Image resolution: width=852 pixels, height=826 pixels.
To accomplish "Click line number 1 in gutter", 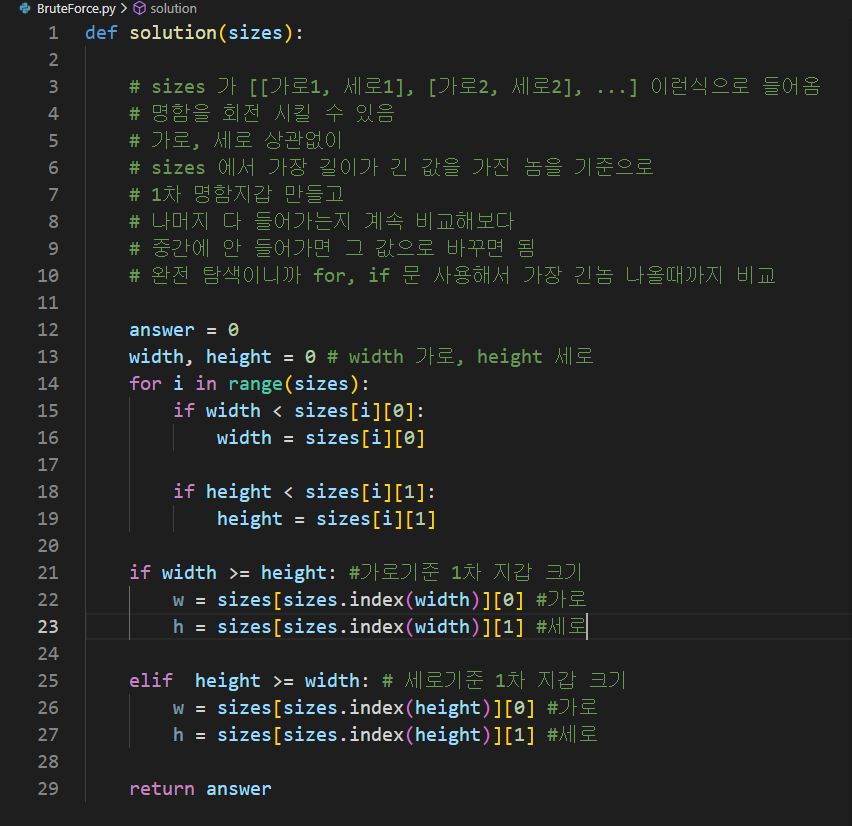I will click(x=53, y=33).
